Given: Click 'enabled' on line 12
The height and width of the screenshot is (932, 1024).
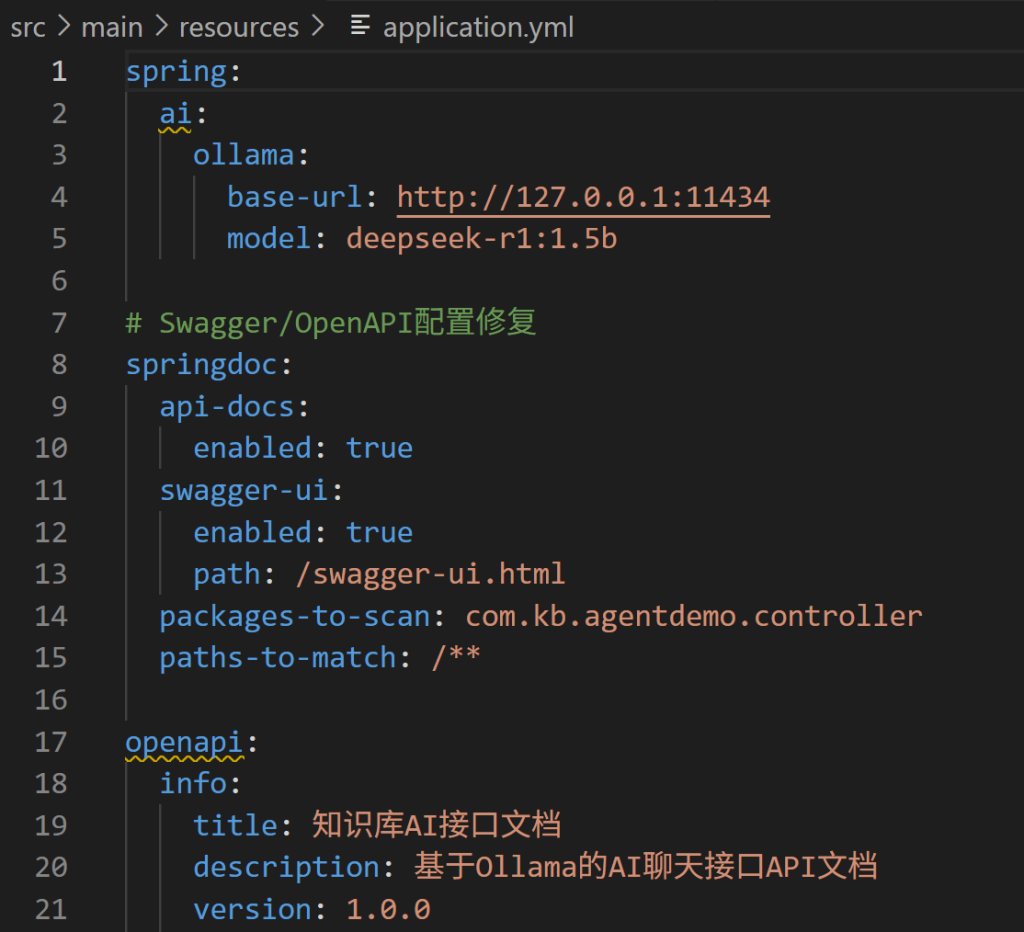Looking at the screenshot, I should tap(252, 532).
